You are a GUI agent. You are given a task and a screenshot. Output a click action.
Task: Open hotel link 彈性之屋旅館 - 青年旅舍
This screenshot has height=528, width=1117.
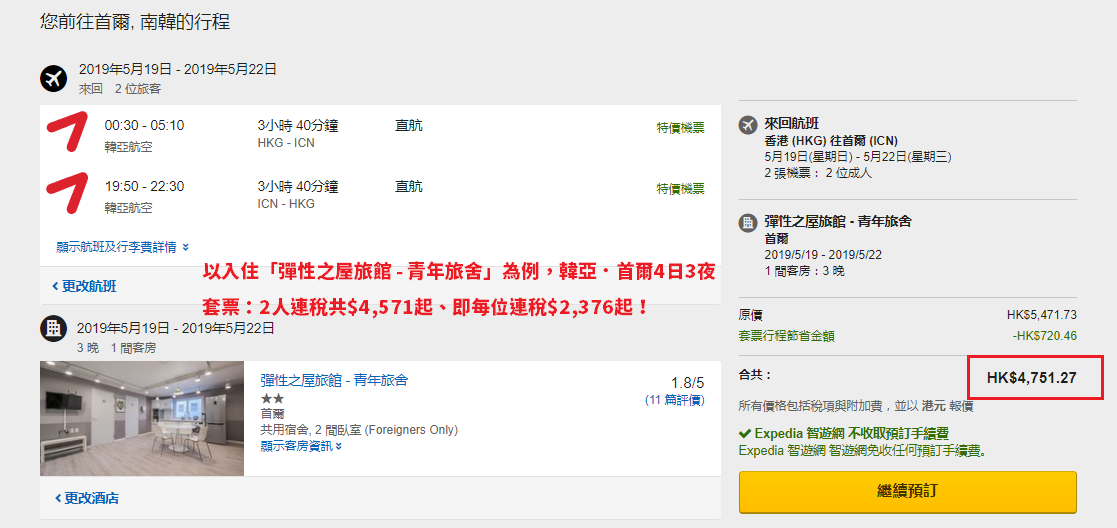click(334, 381)
